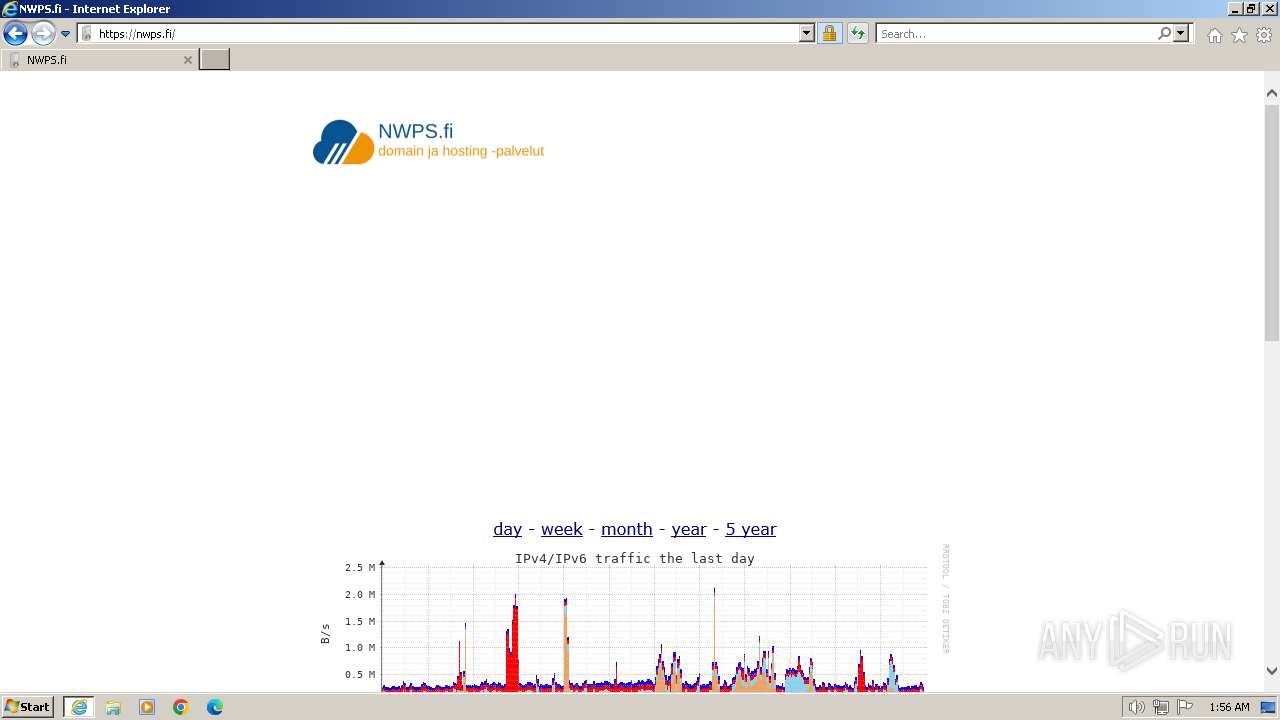The height and width of the screenshot is (720, 1280).
Task: Click 'domain ja hosting -palvelut' tagline
Action: 461,151
